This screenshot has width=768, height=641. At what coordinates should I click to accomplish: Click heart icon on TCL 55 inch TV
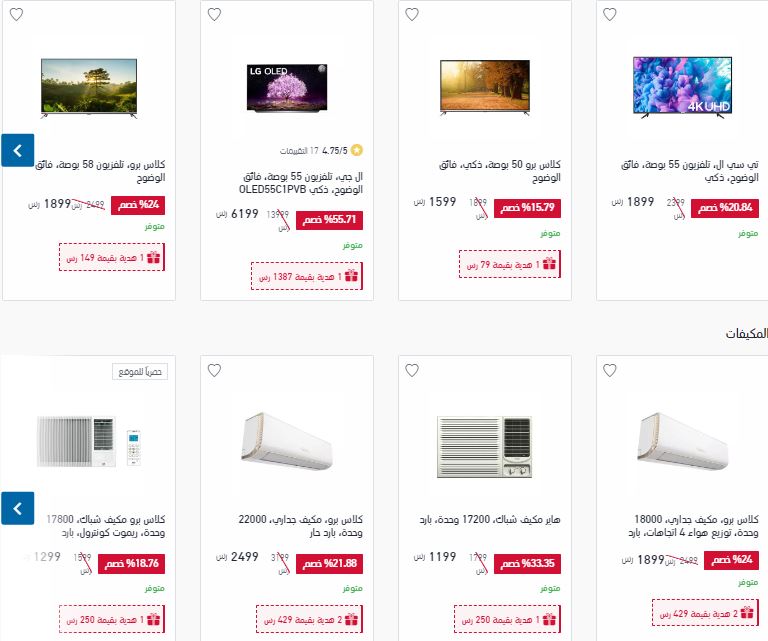point(610,15)
